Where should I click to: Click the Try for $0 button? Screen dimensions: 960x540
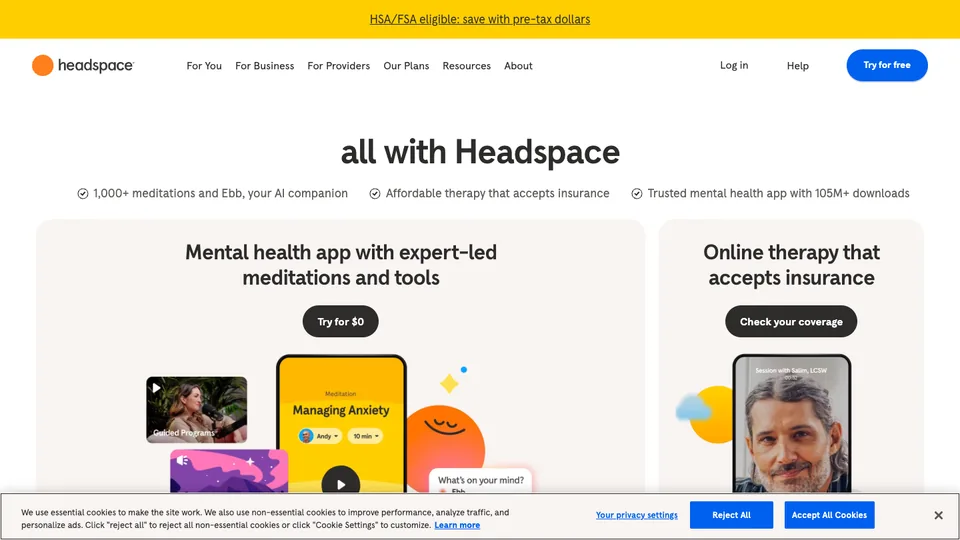[340, 321]
